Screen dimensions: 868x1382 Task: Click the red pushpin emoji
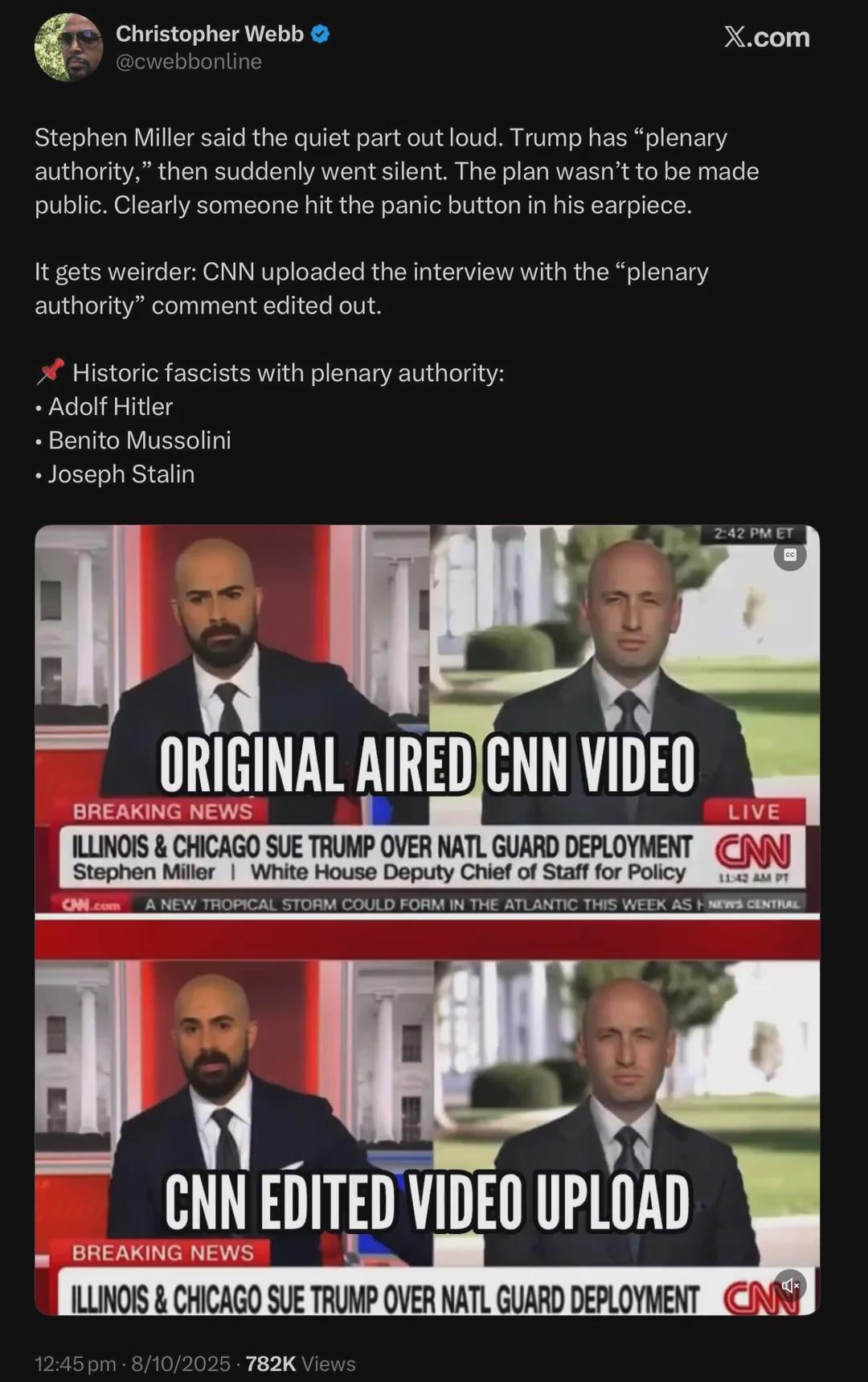[x=50, y=372]
